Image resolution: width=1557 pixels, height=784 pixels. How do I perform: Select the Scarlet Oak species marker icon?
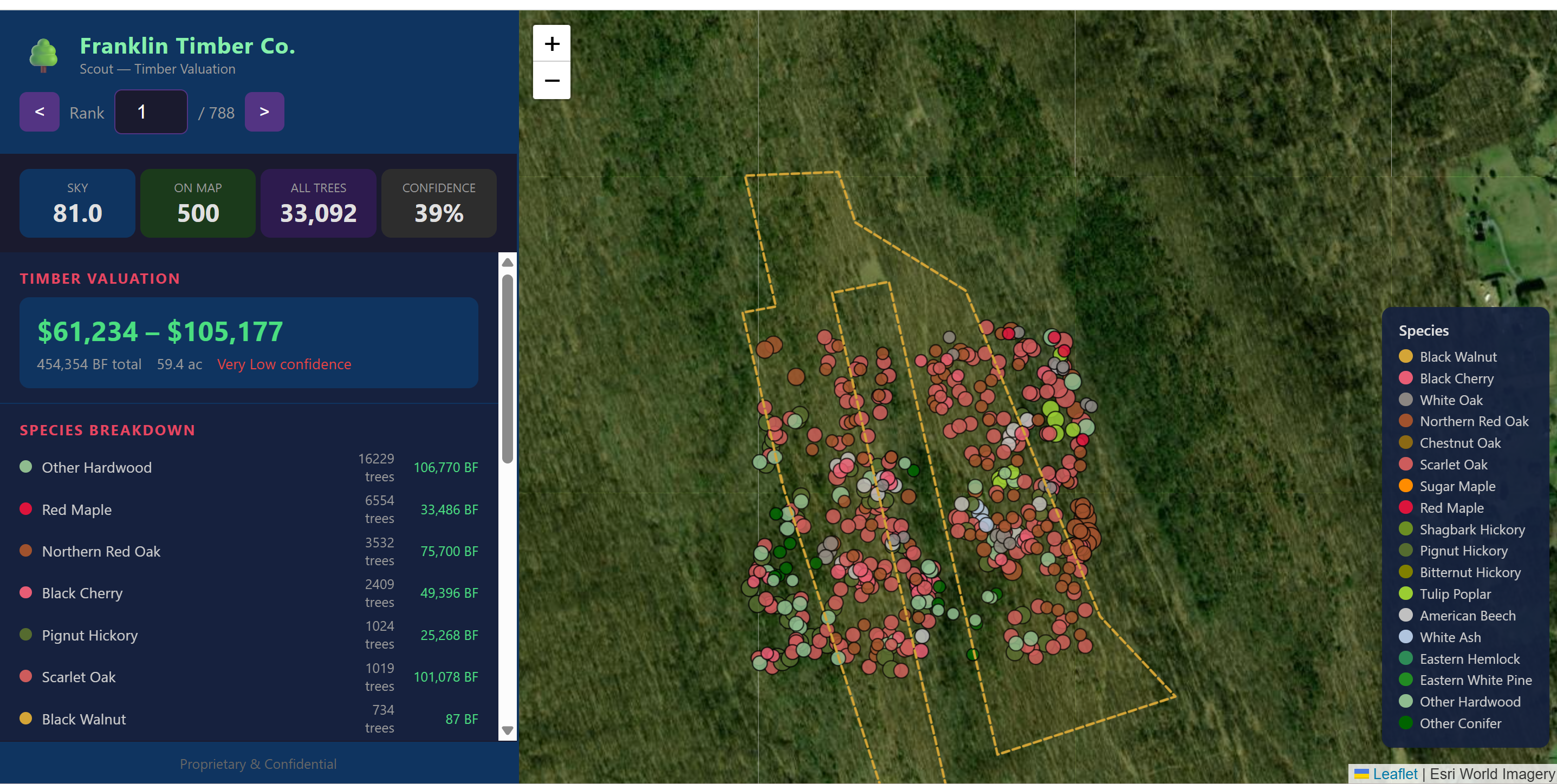pyautogui.click(x=1406, y=464)
